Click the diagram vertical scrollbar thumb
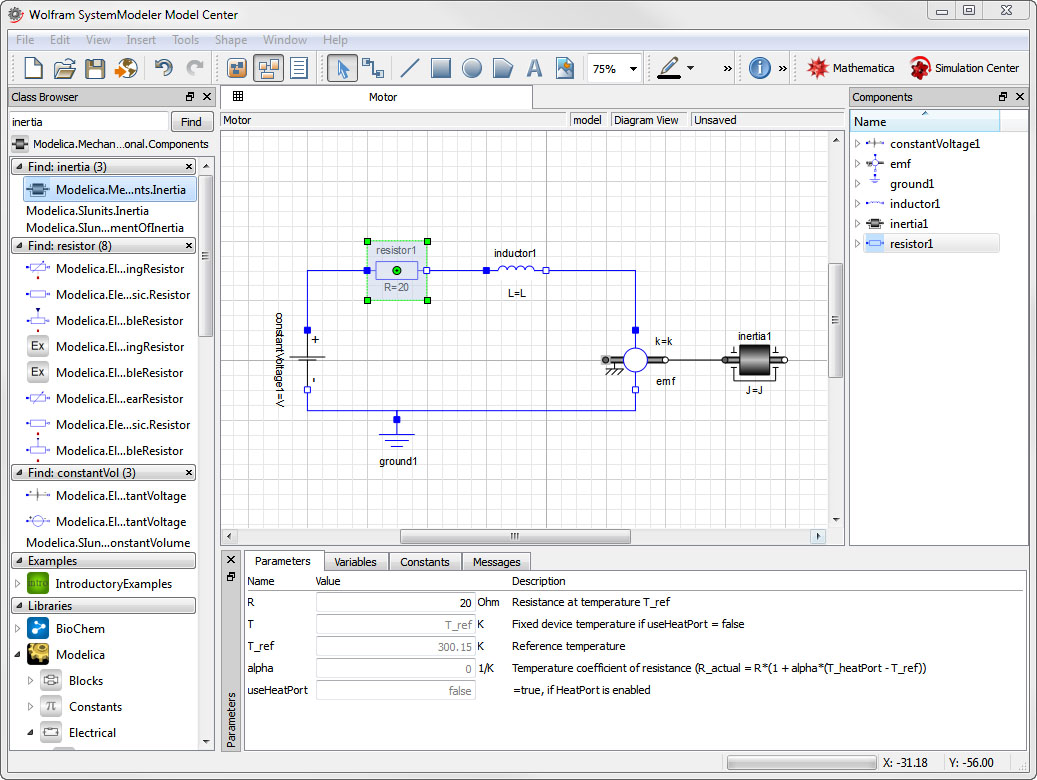Image resolution: width=1037 pixels, height=780 pixels. pyautogui.click(x=835, y=320)
